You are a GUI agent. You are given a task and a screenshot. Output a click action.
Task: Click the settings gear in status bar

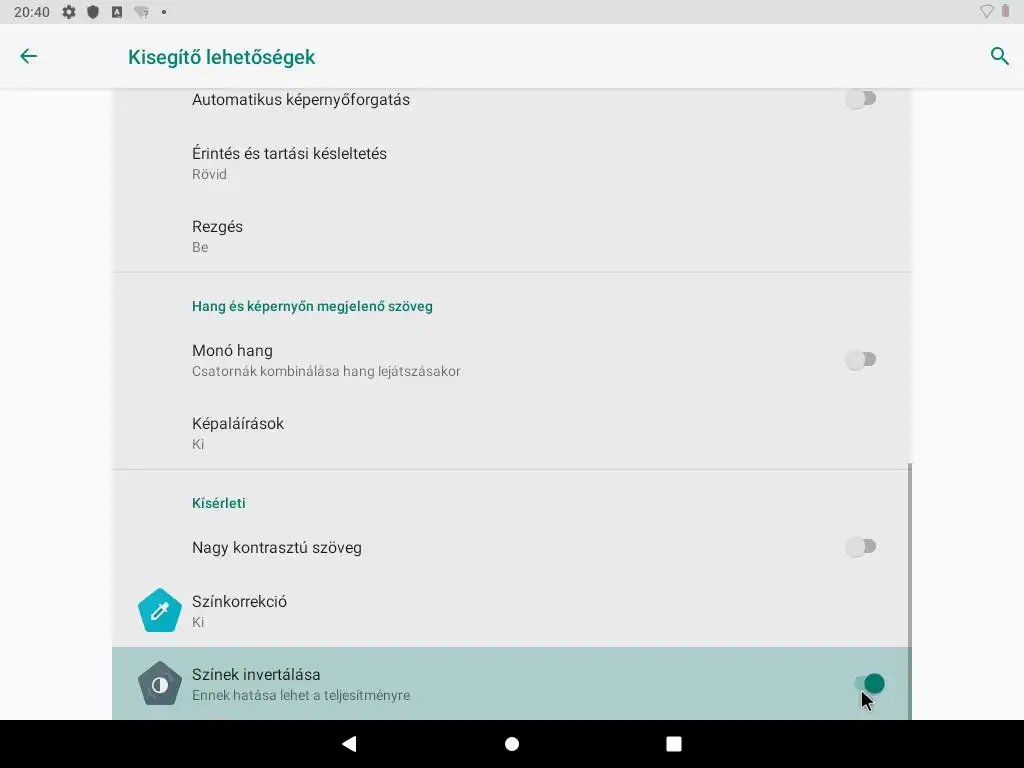(x=69, y=12)
